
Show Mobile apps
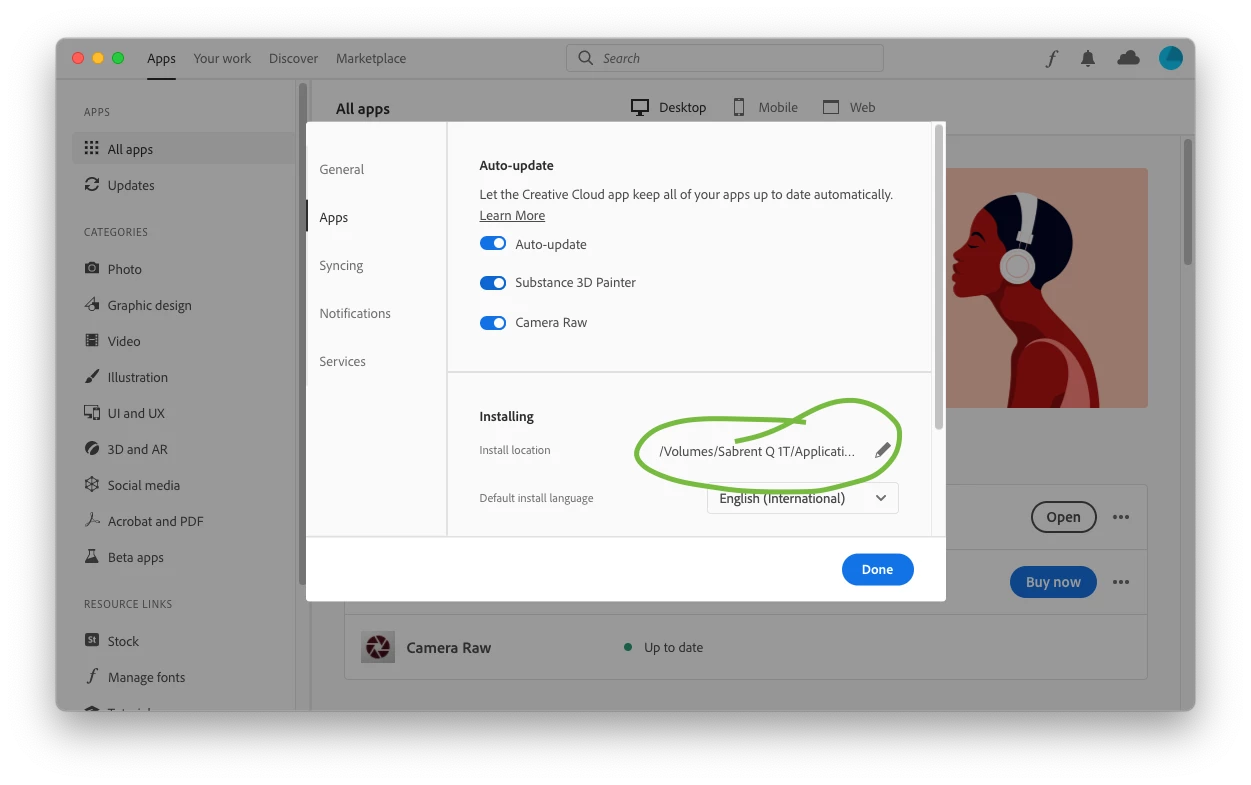click(765, 107)
